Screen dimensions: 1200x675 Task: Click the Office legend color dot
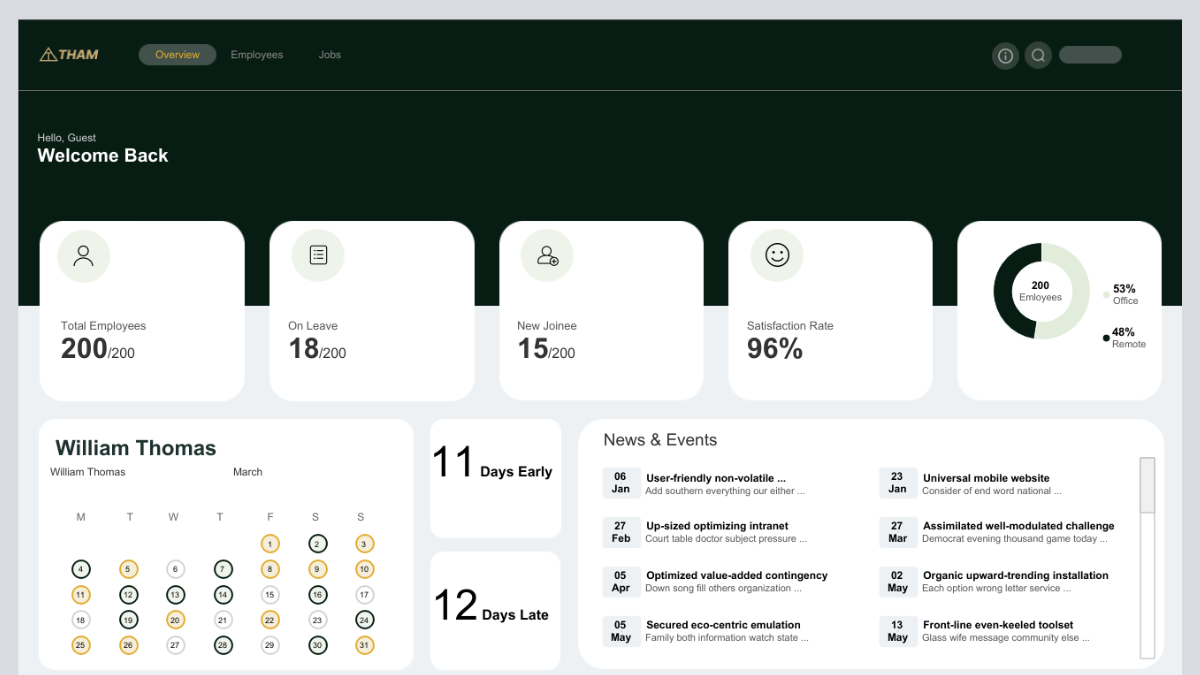click(1106, 295)
